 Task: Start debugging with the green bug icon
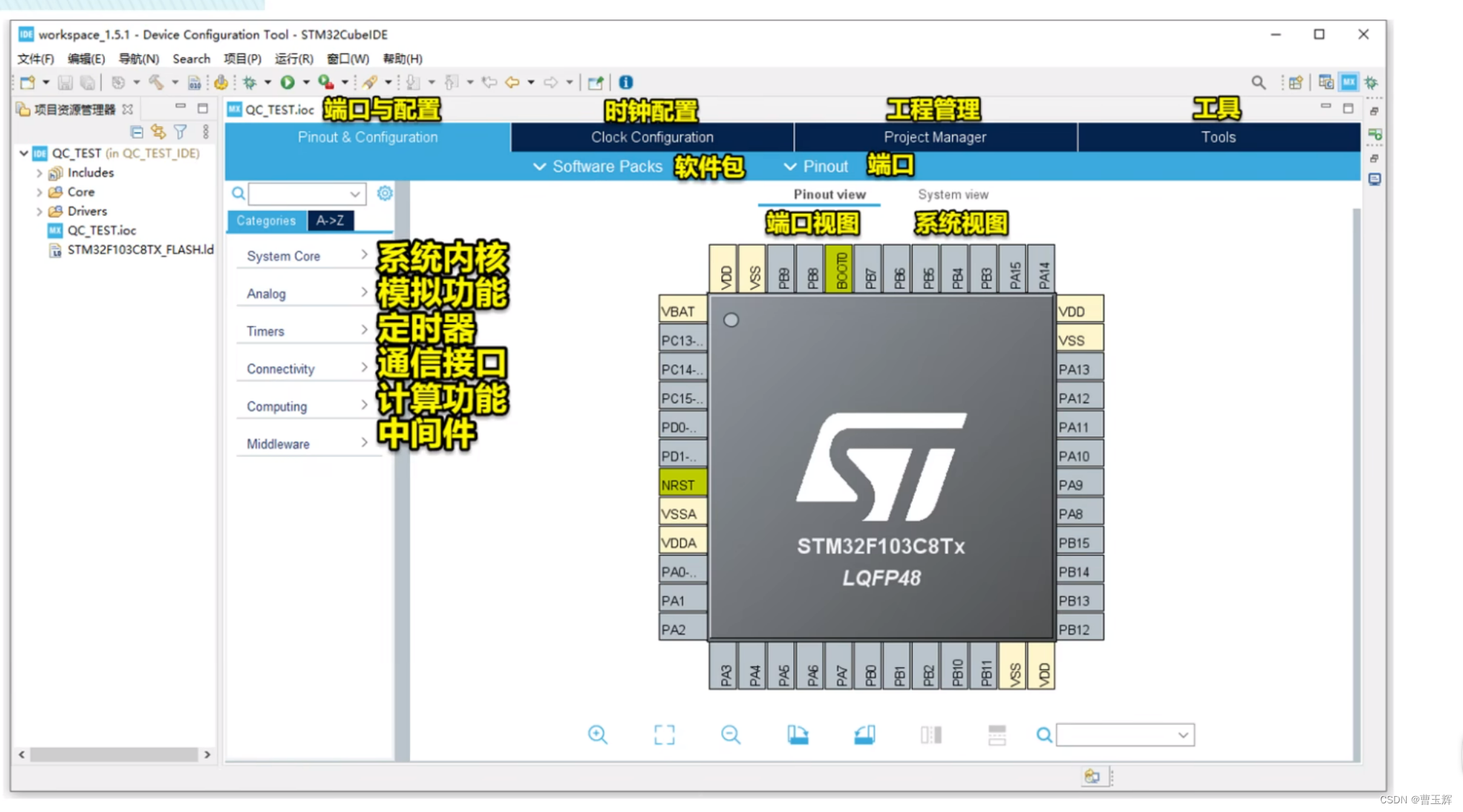[x=250, y=82]
